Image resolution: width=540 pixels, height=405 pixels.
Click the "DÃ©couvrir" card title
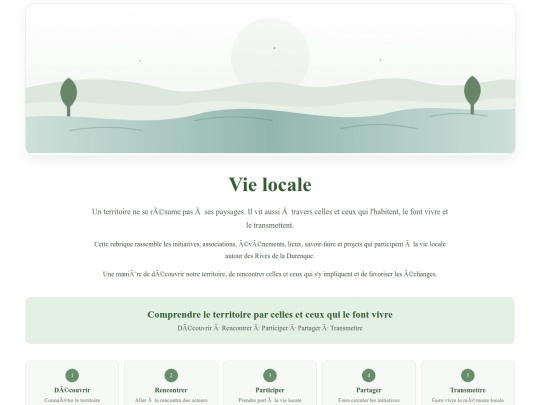(72, 390)
